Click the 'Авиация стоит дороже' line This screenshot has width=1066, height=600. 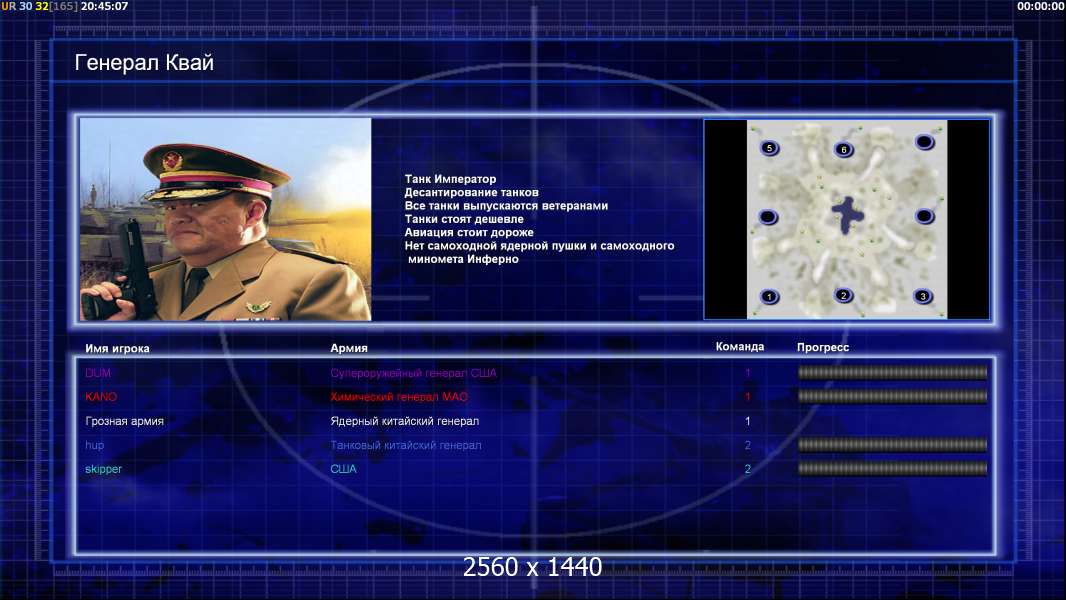[469, 232]
